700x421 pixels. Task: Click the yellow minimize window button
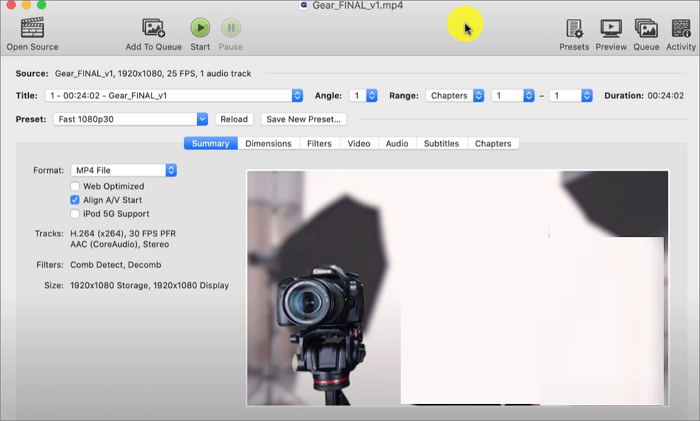pyautogui.click(x=26, y=4)
